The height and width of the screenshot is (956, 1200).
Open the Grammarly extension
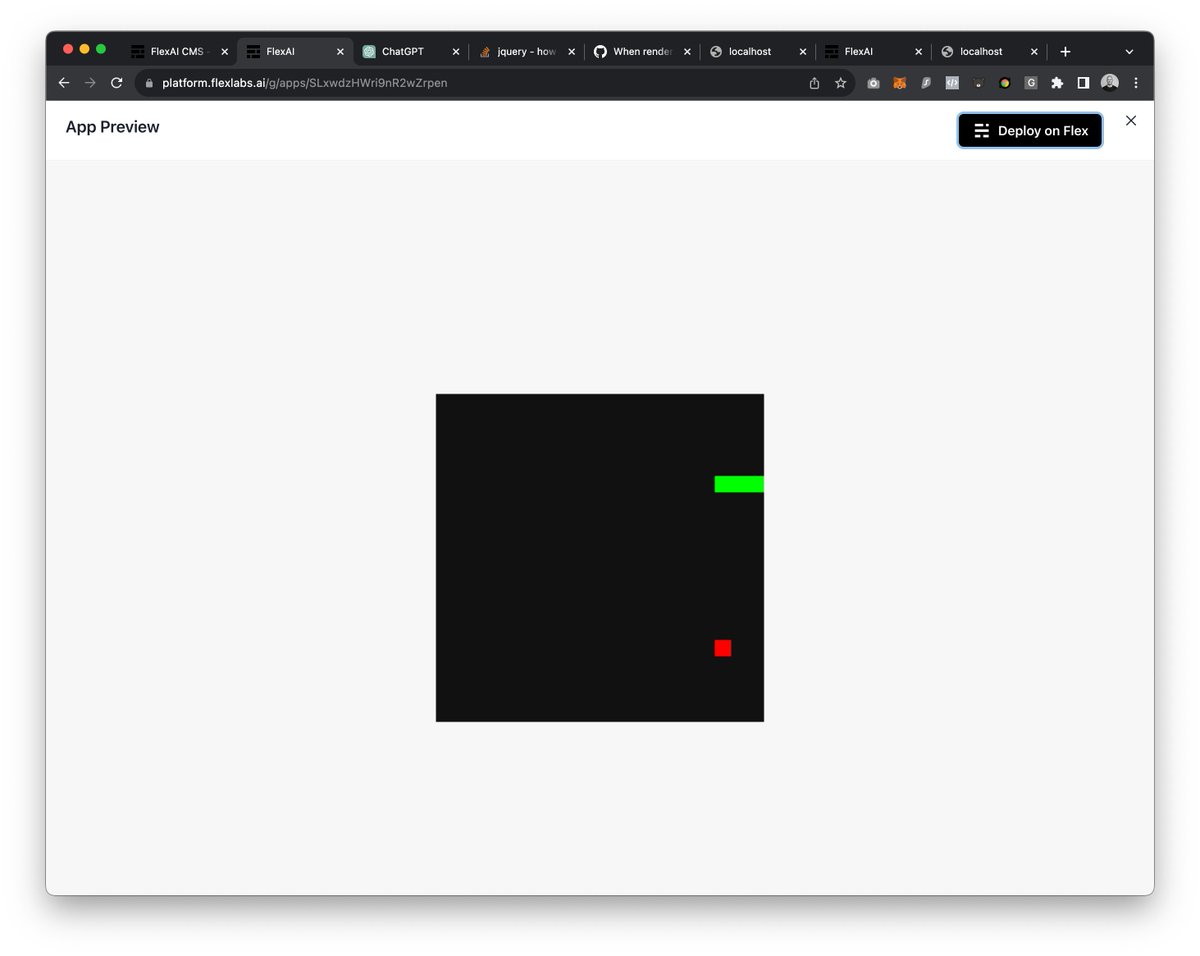click(1030, 83)
